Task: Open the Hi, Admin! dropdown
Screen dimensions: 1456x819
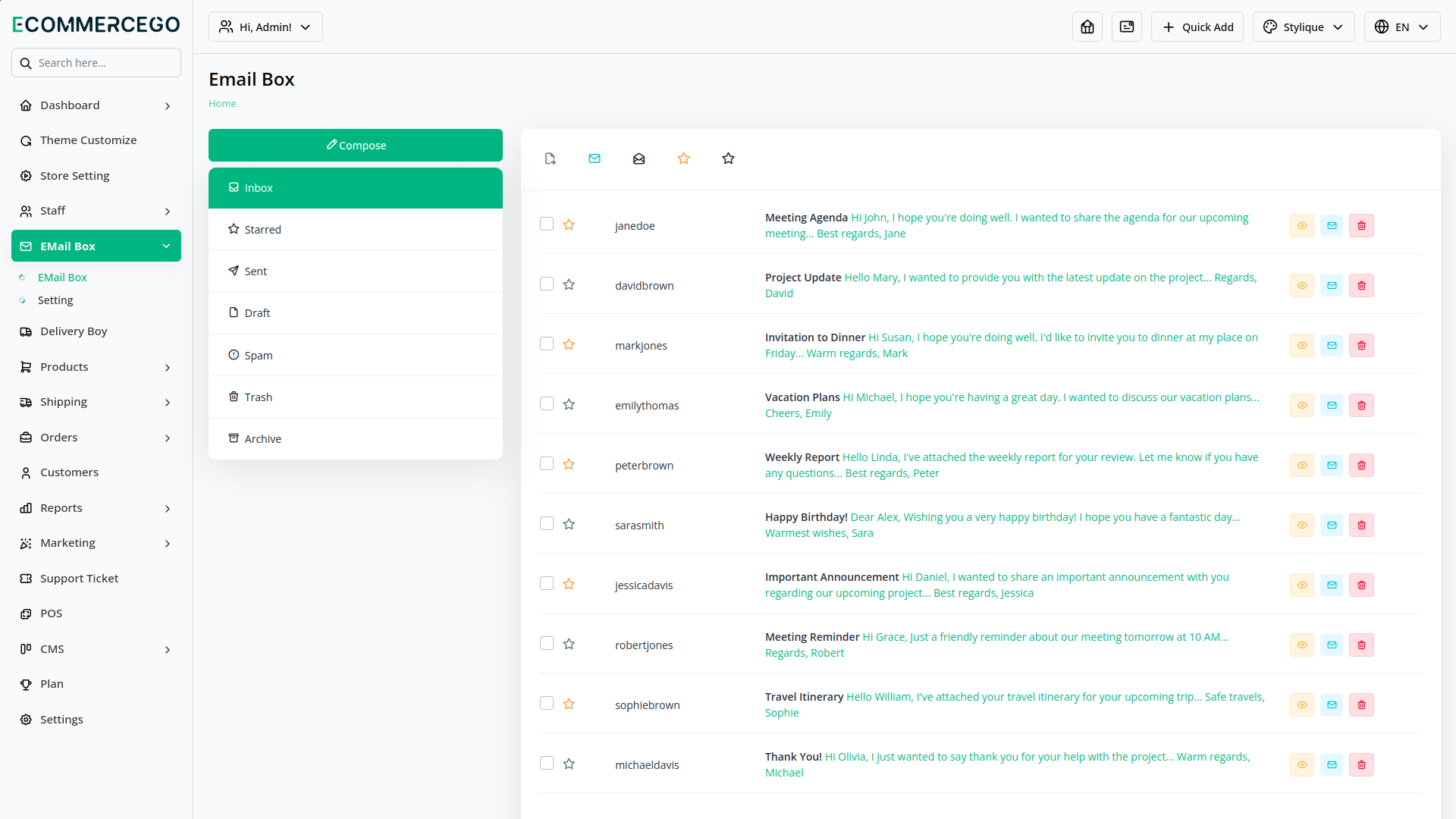Action: point(265,27)
